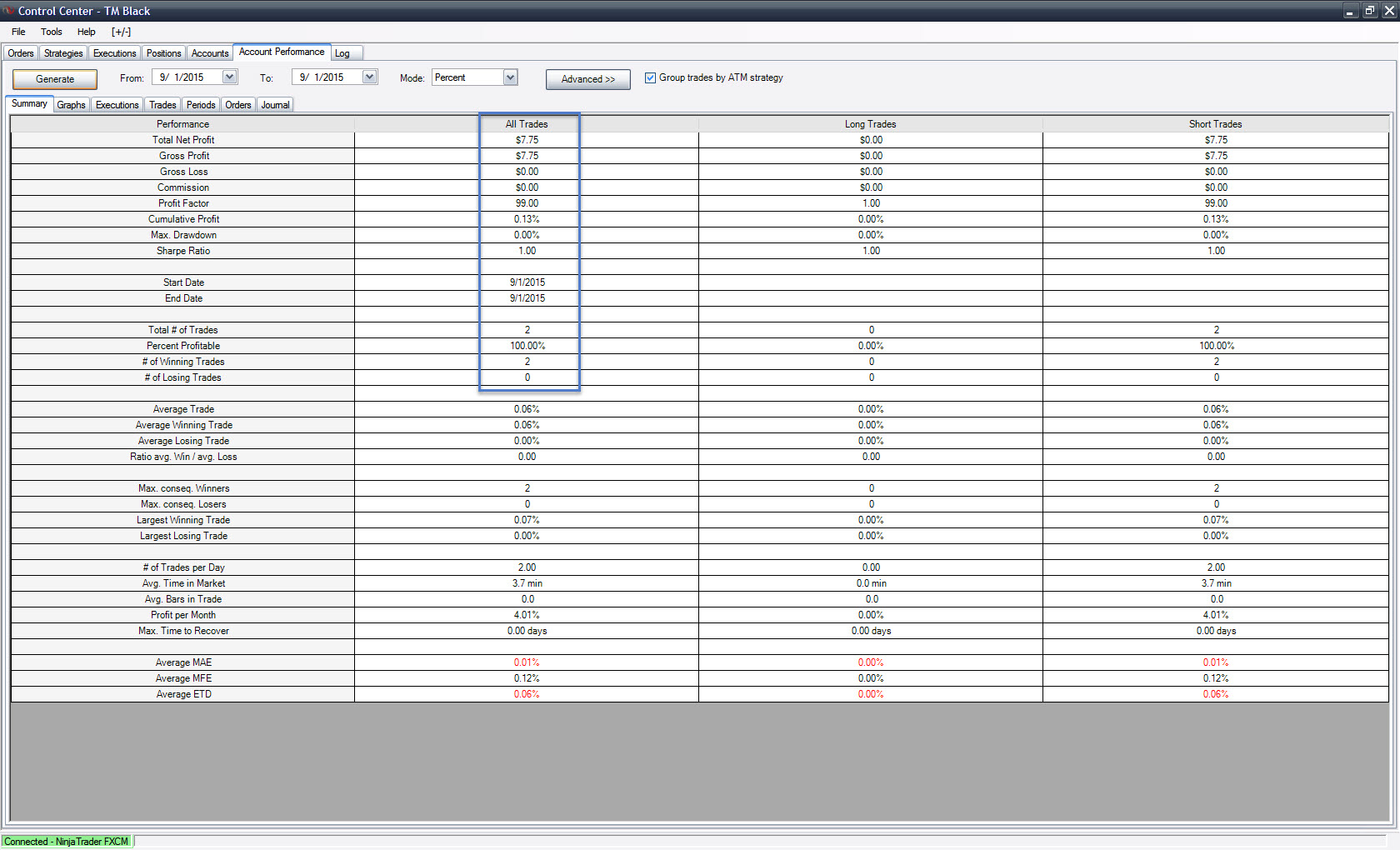Select the Total # of Trades row label
The height and width of the screenshot is (850, 1400).
tap(183, 330)
